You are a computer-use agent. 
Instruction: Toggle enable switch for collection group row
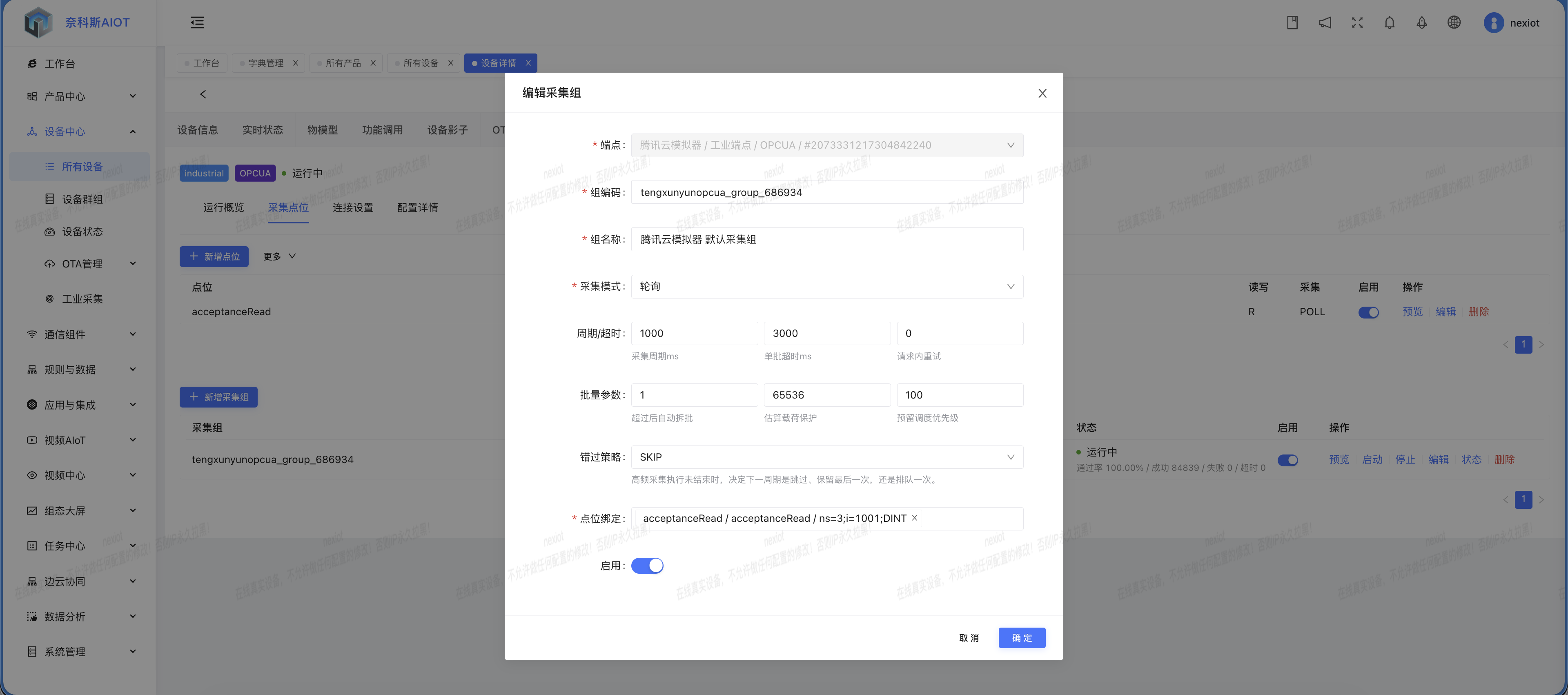(1287, 460)
